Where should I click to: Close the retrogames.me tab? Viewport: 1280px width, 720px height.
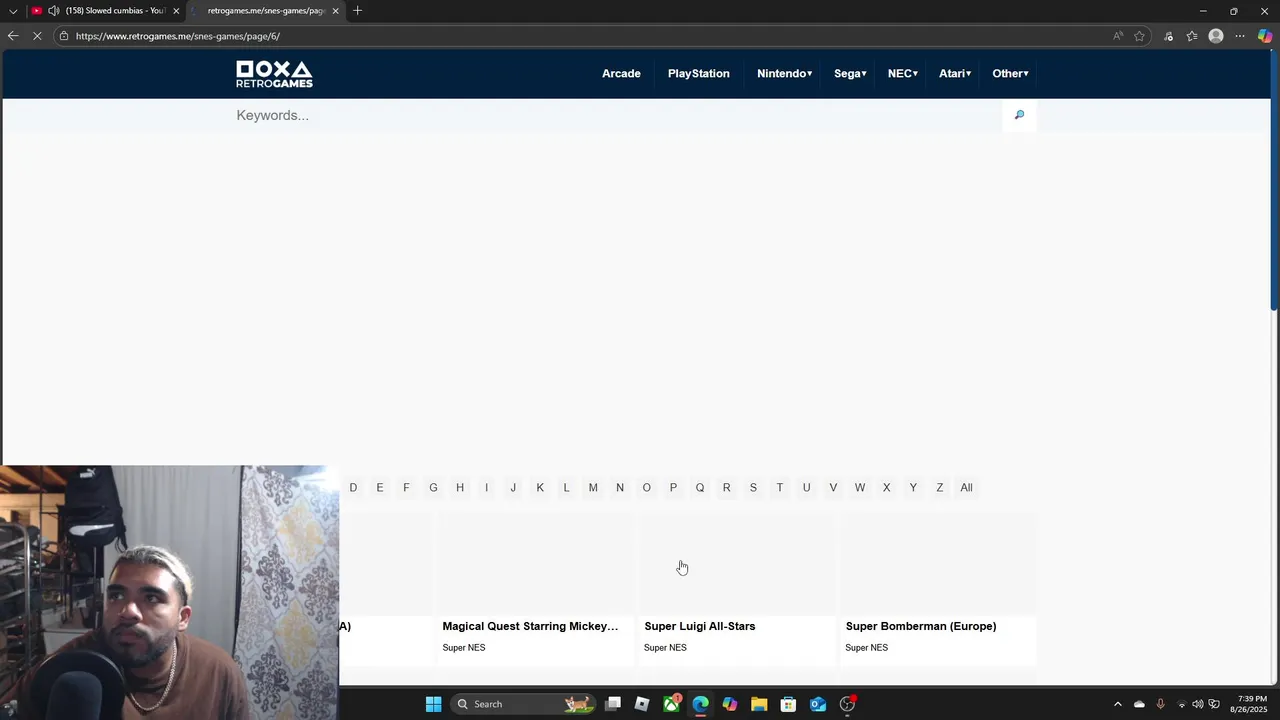[335, 11]
